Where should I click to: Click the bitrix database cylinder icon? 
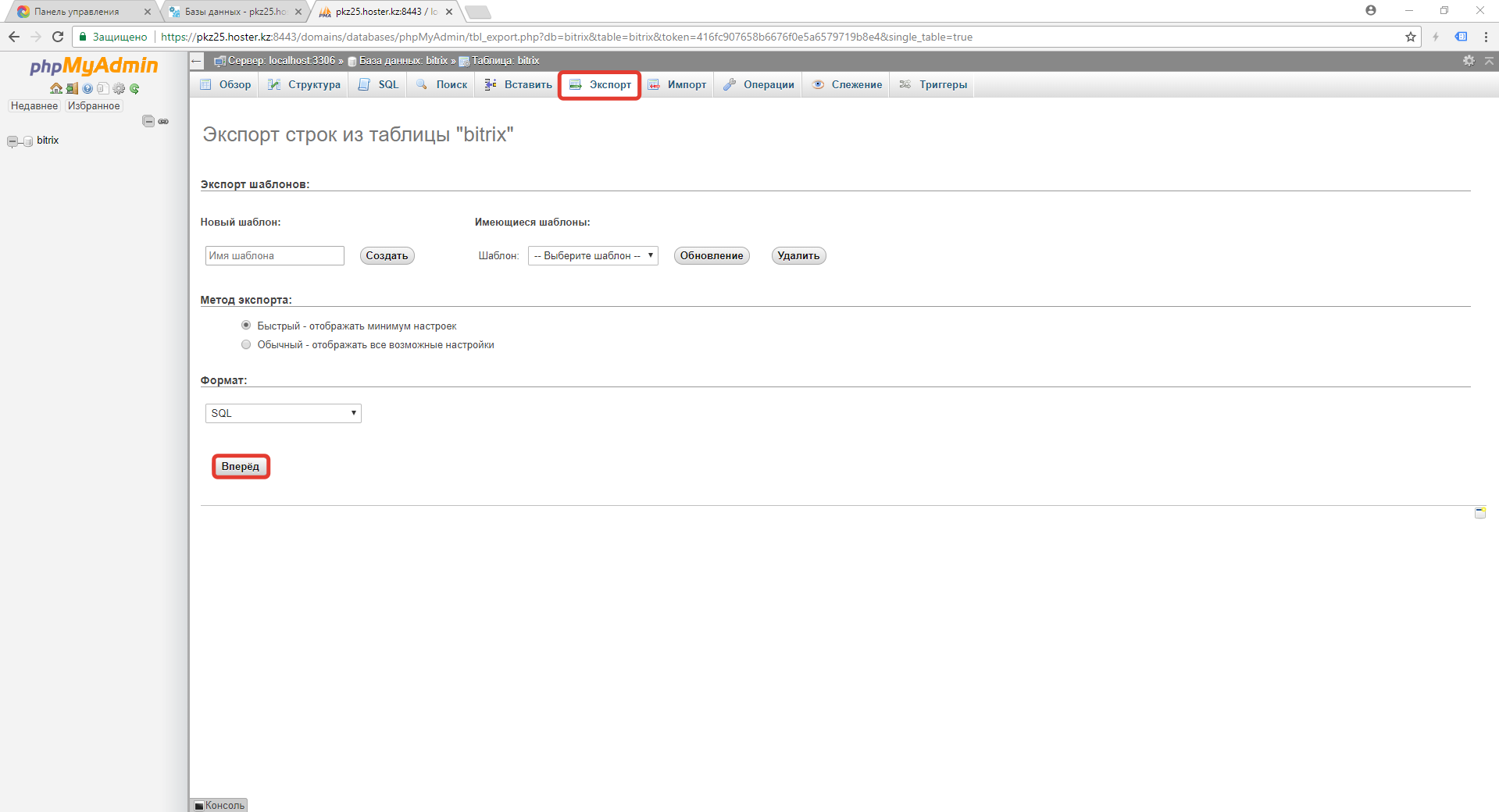click(28, 141)
